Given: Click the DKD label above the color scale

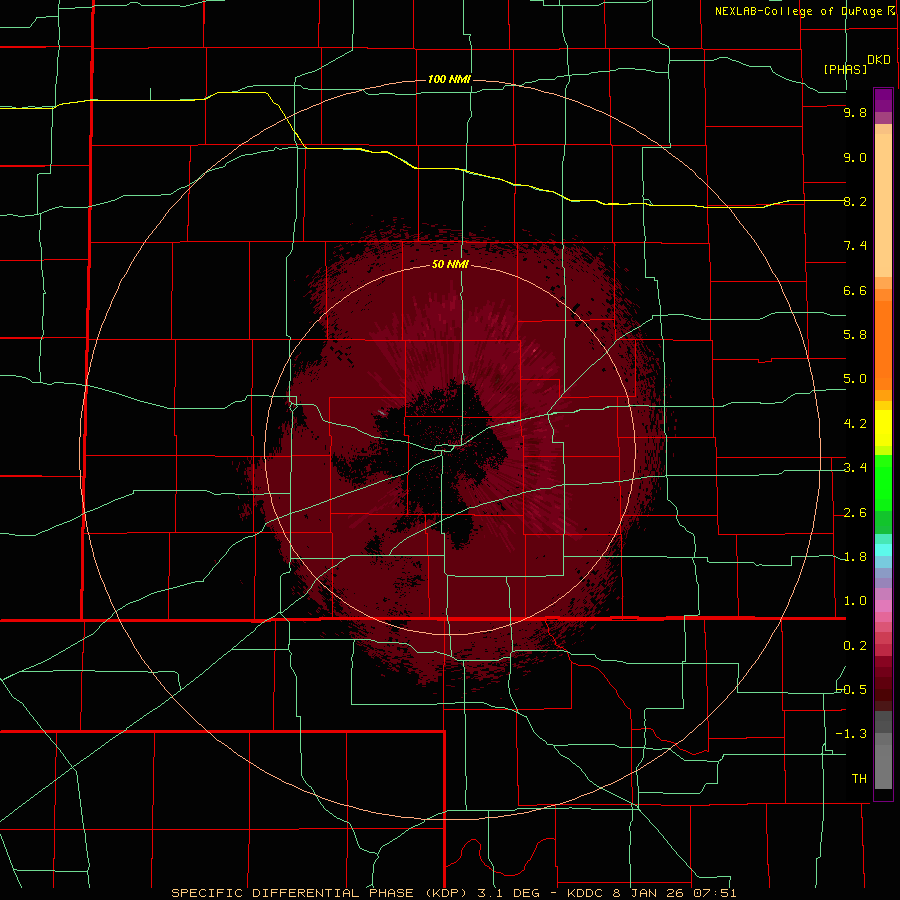Looking at the screenshot, I should coord(878,60).
